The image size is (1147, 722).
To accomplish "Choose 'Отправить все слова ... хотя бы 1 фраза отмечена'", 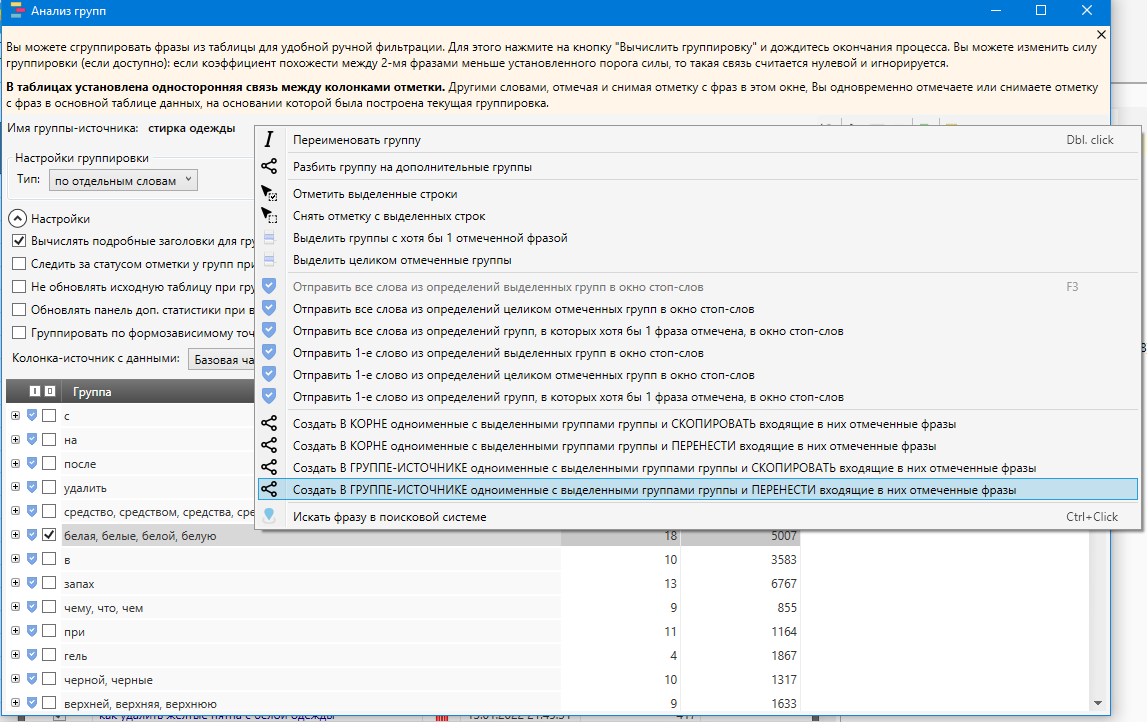I will 698,331.
